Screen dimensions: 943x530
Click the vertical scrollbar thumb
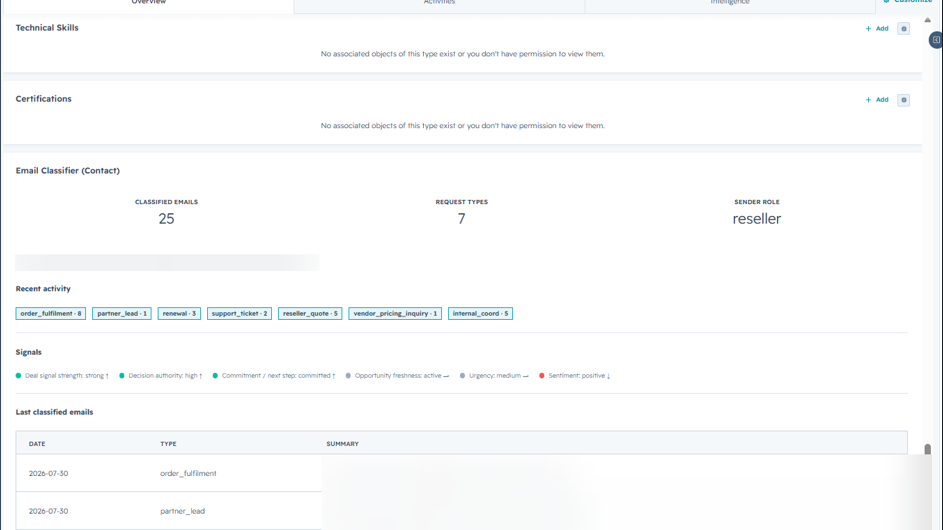click(x=927, y=449)
